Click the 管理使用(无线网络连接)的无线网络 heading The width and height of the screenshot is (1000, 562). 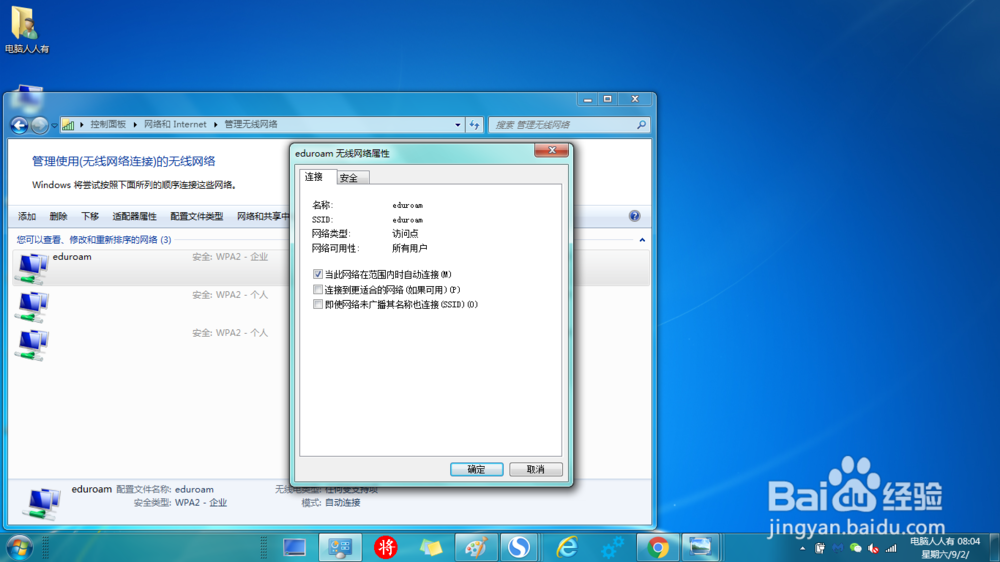tap(124, 161)
